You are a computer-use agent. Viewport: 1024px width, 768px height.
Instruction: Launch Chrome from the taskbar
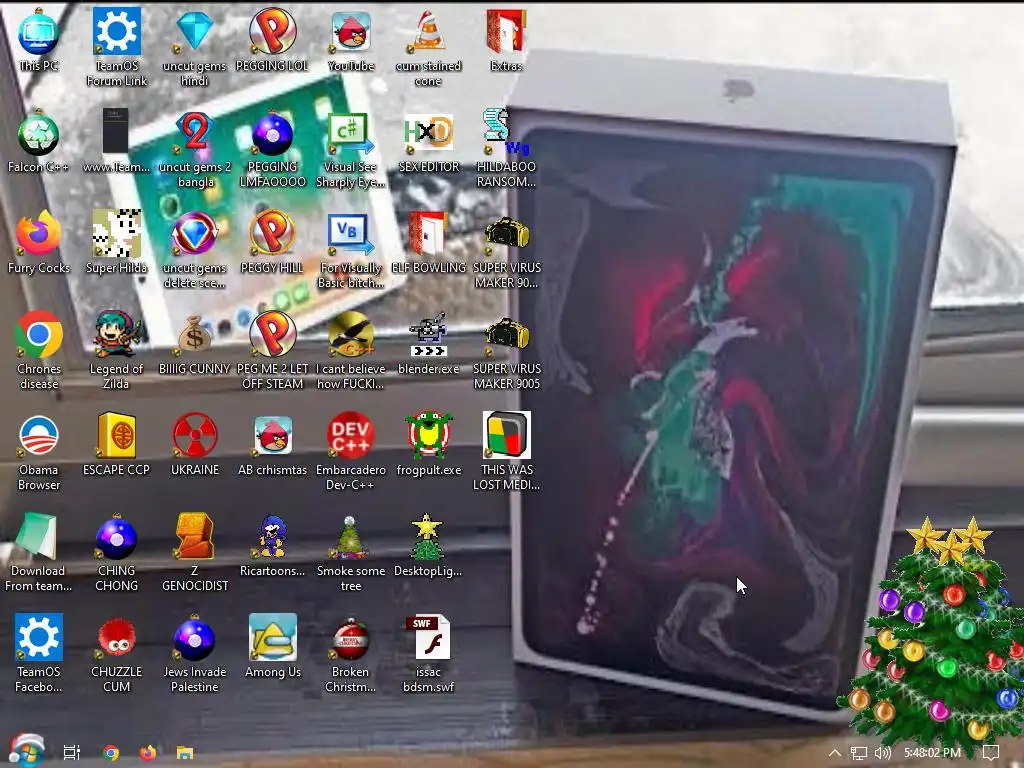(111, 752)
